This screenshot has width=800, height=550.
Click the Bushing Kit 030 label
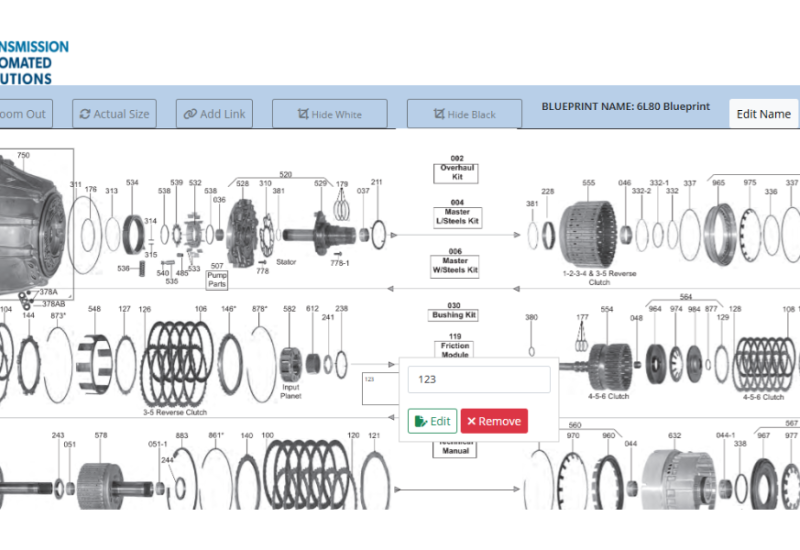click(456, 311)
